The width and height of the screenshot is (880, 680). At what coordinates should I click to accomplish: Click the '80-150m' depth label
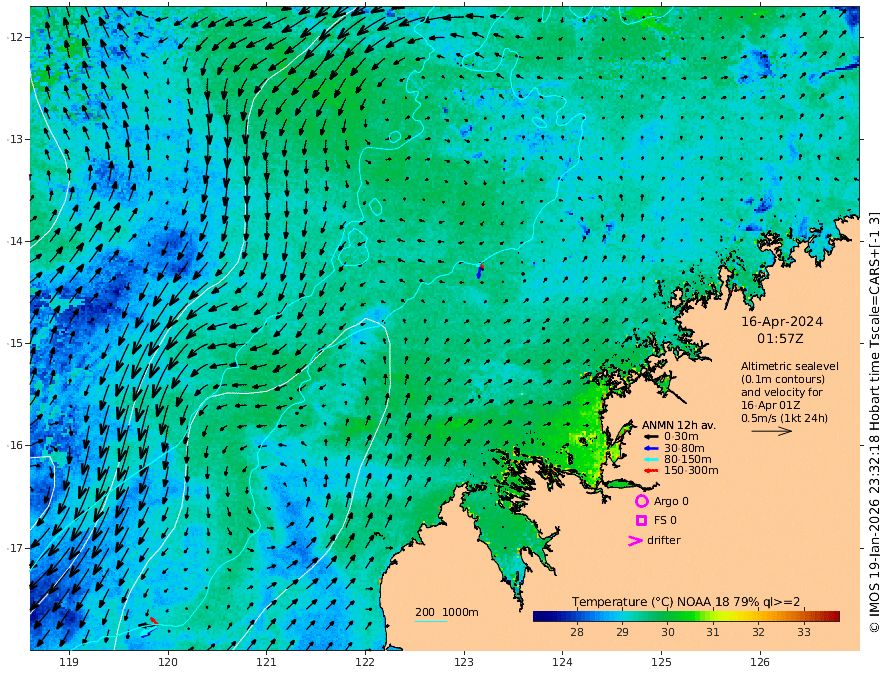pyautogui.click(x=688, y=460)
